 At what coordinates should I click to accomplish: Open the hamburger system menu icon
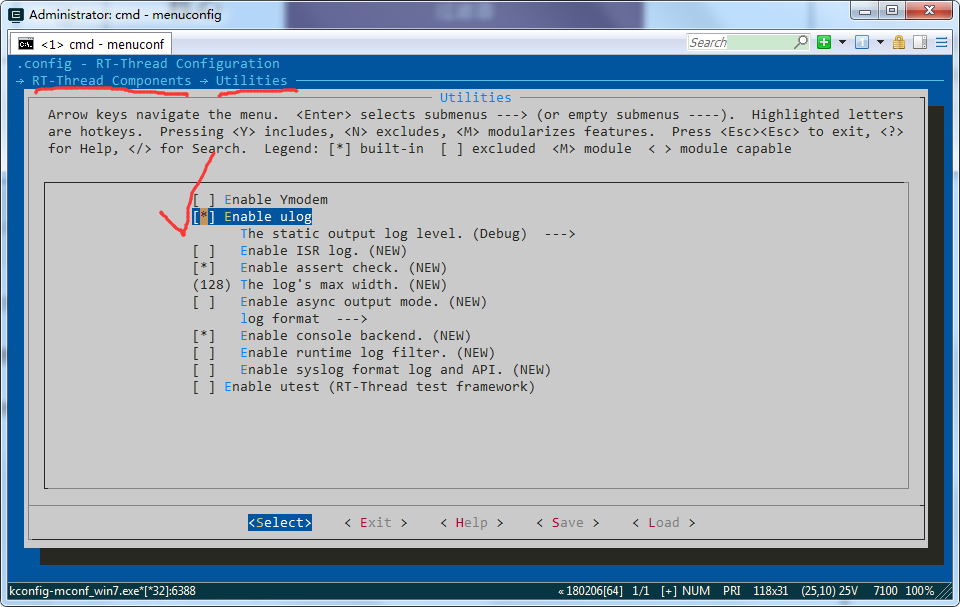[x=942, y=42]
